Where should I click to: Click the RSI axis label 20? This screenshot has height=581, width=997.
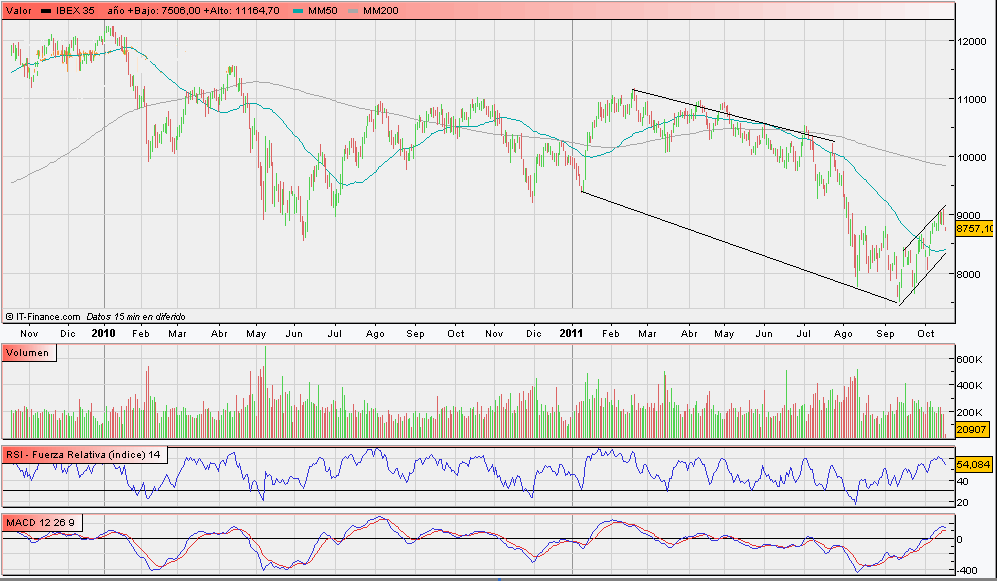(963, 502)
